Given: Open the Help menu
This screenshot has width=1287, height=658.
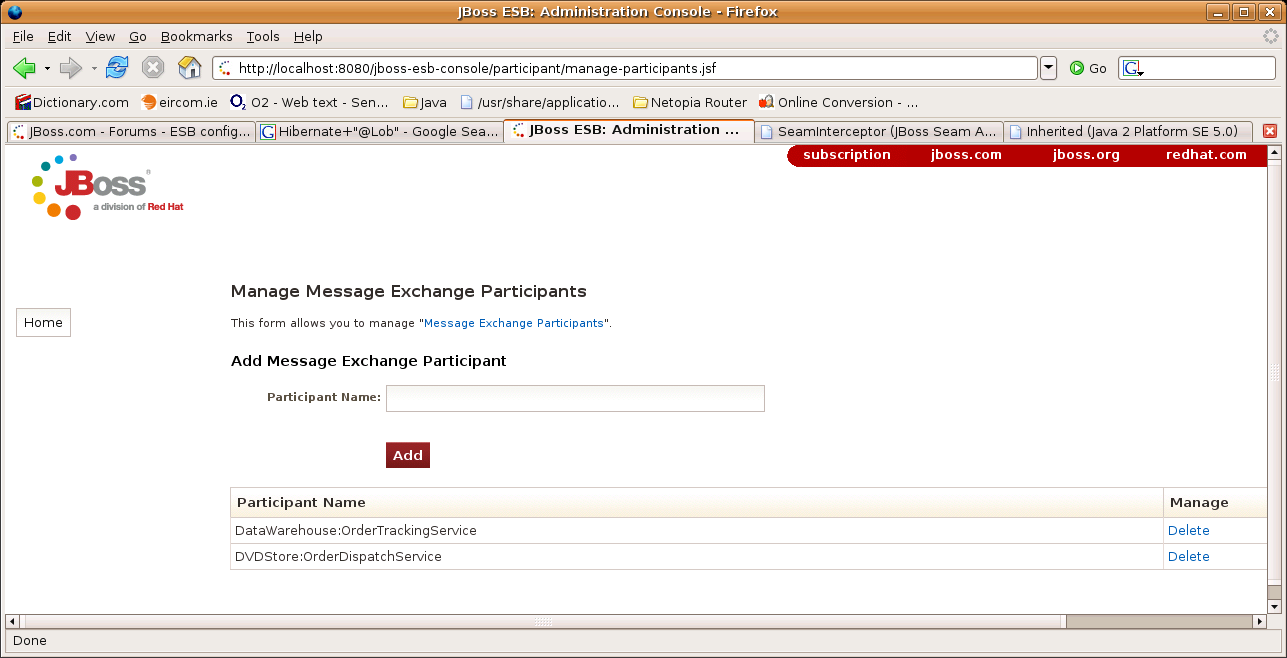Looking at the screenshot, I should pyautogui.click(x=308, y=36).
